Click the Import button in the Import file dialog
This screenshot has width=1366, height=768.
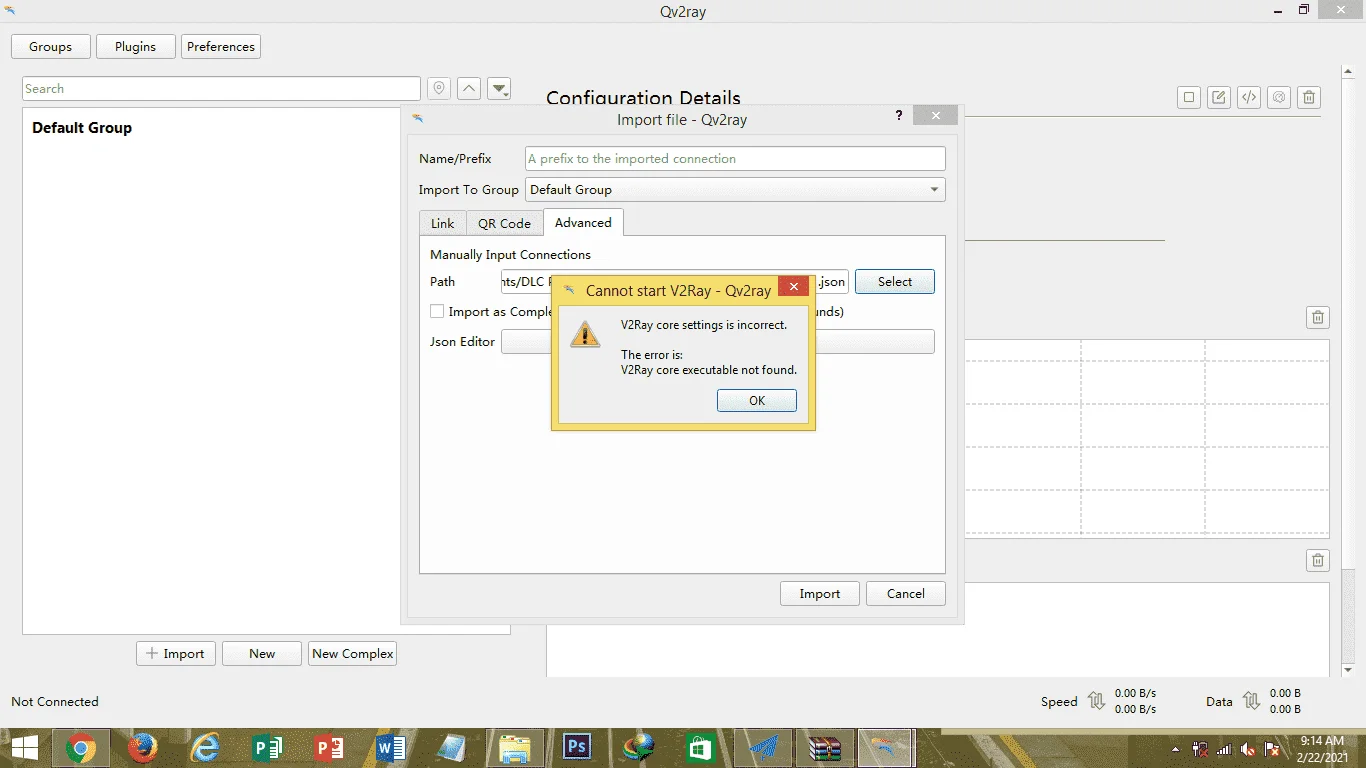820,593
